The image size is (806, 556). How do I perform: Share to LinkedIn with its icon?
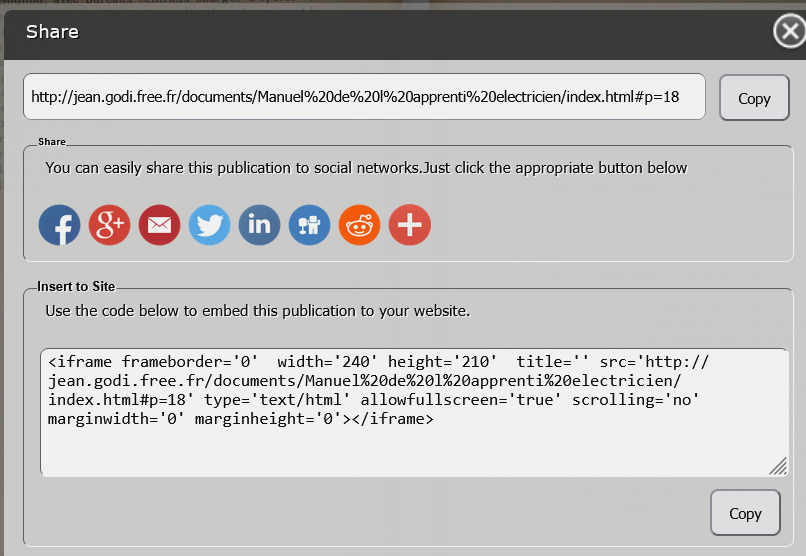tap(260, 225)
